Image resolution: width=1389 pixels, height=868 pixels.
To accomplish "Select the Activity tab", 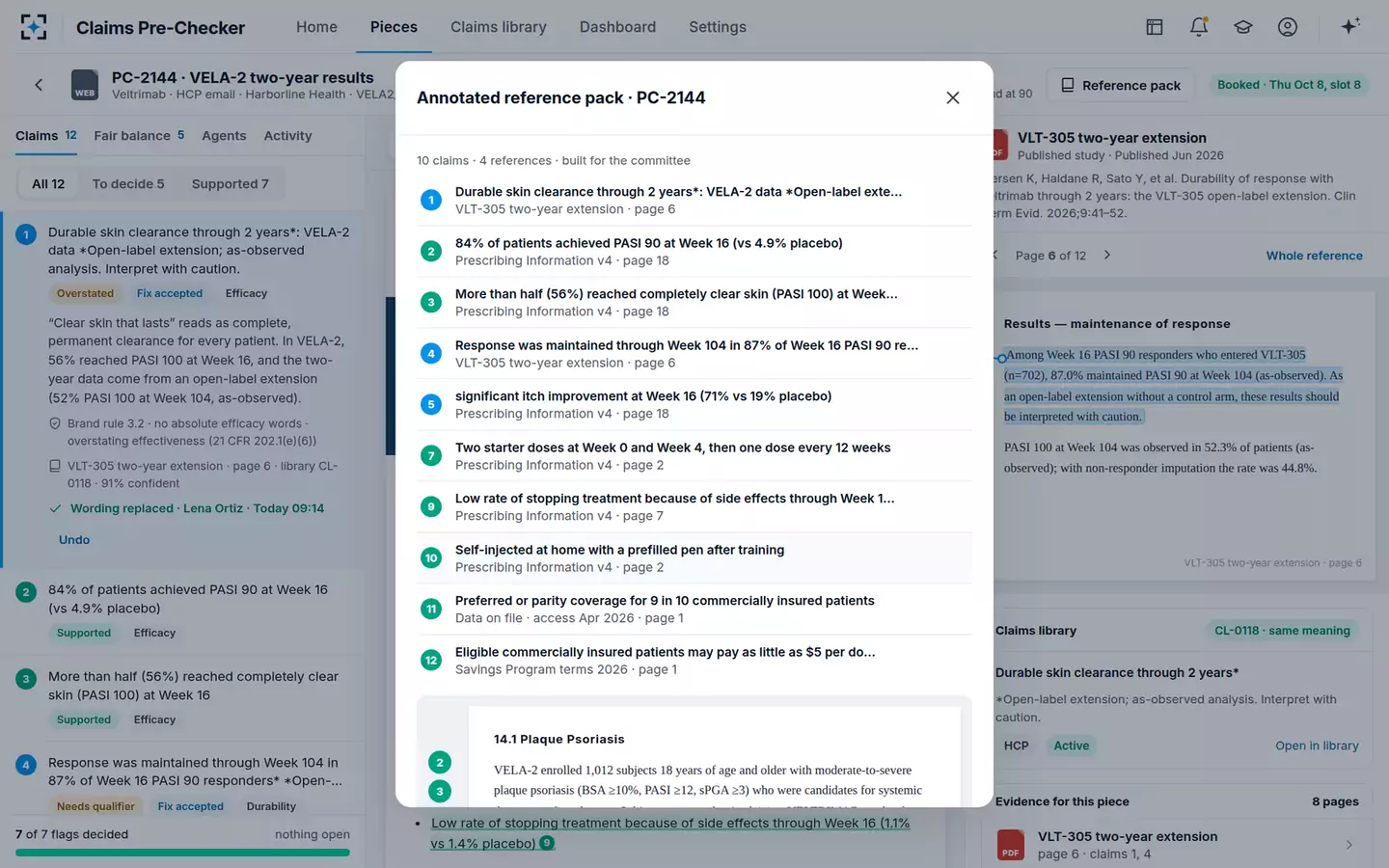I will click(287, 136).
